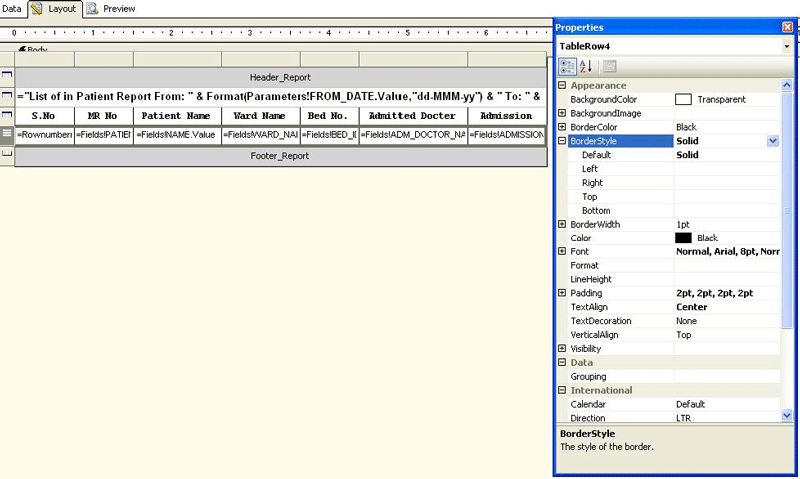Click the black Color swatch

(x=683, y=238)
